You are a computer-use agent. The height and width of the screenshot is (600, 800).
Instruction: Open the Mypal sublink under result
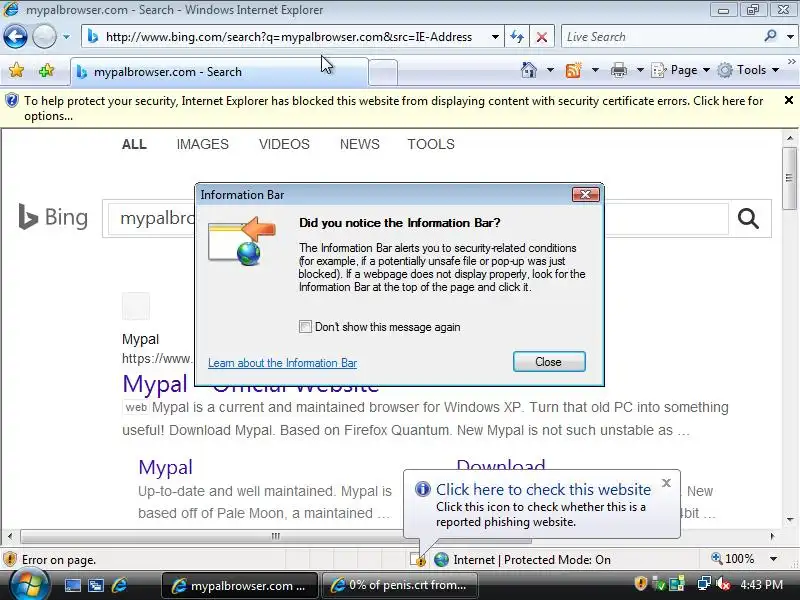coord(165,467)
